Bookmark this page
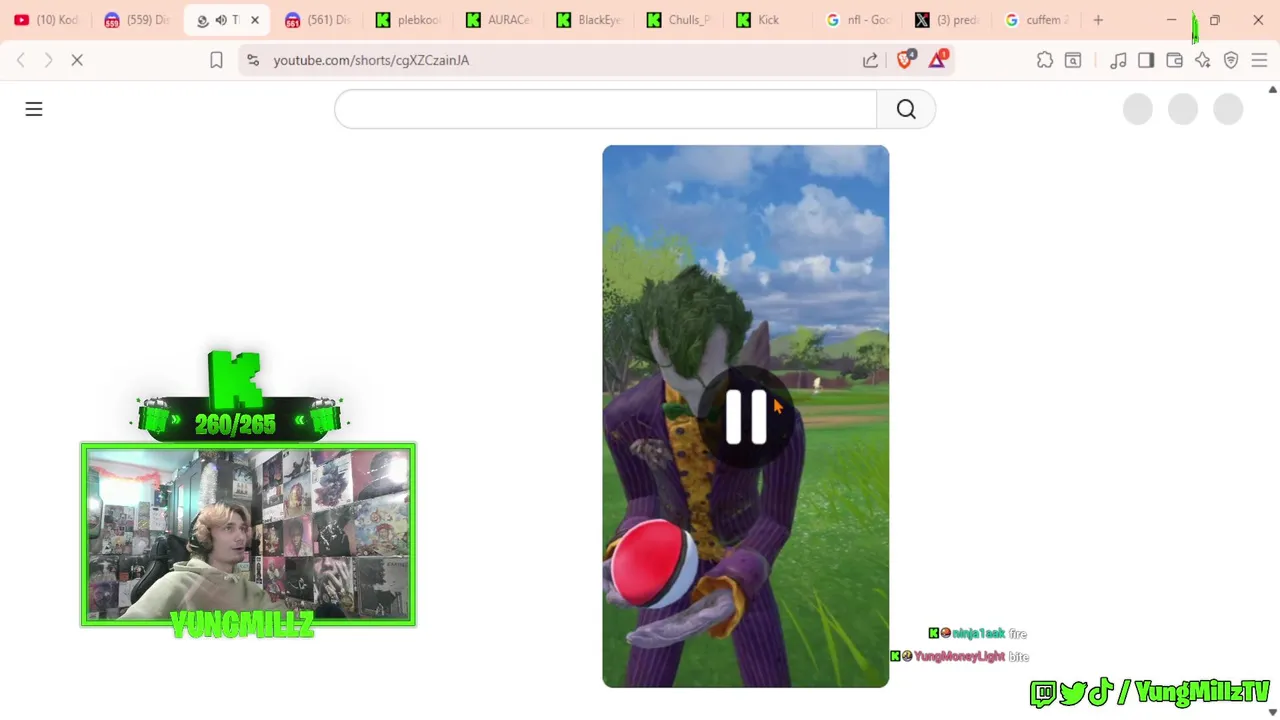 coord(216,60)
